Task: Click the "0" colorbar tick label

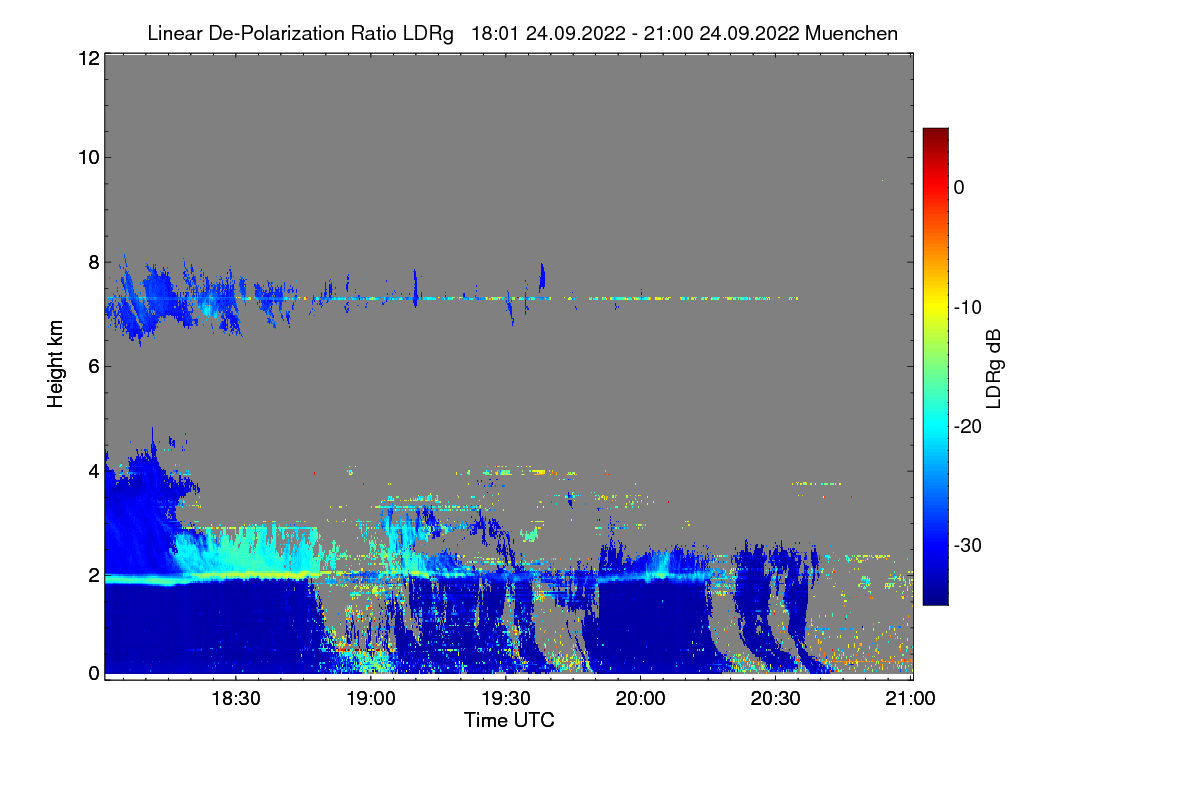Action: (959, 187)
